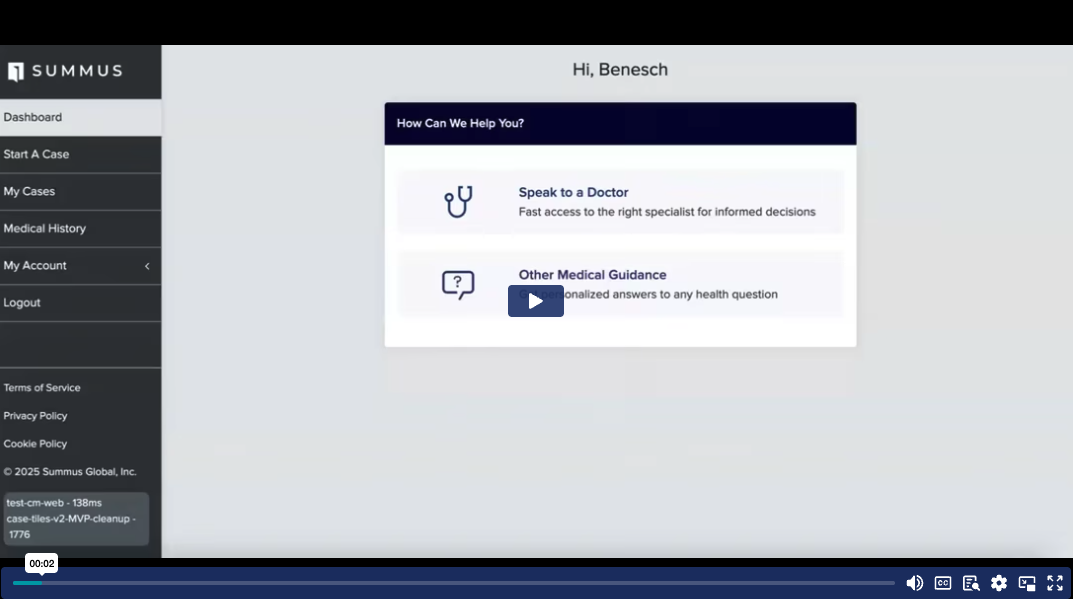Mute the video volume speaker icon
The image size is (1073, 599).
click(x=914, y=583)
